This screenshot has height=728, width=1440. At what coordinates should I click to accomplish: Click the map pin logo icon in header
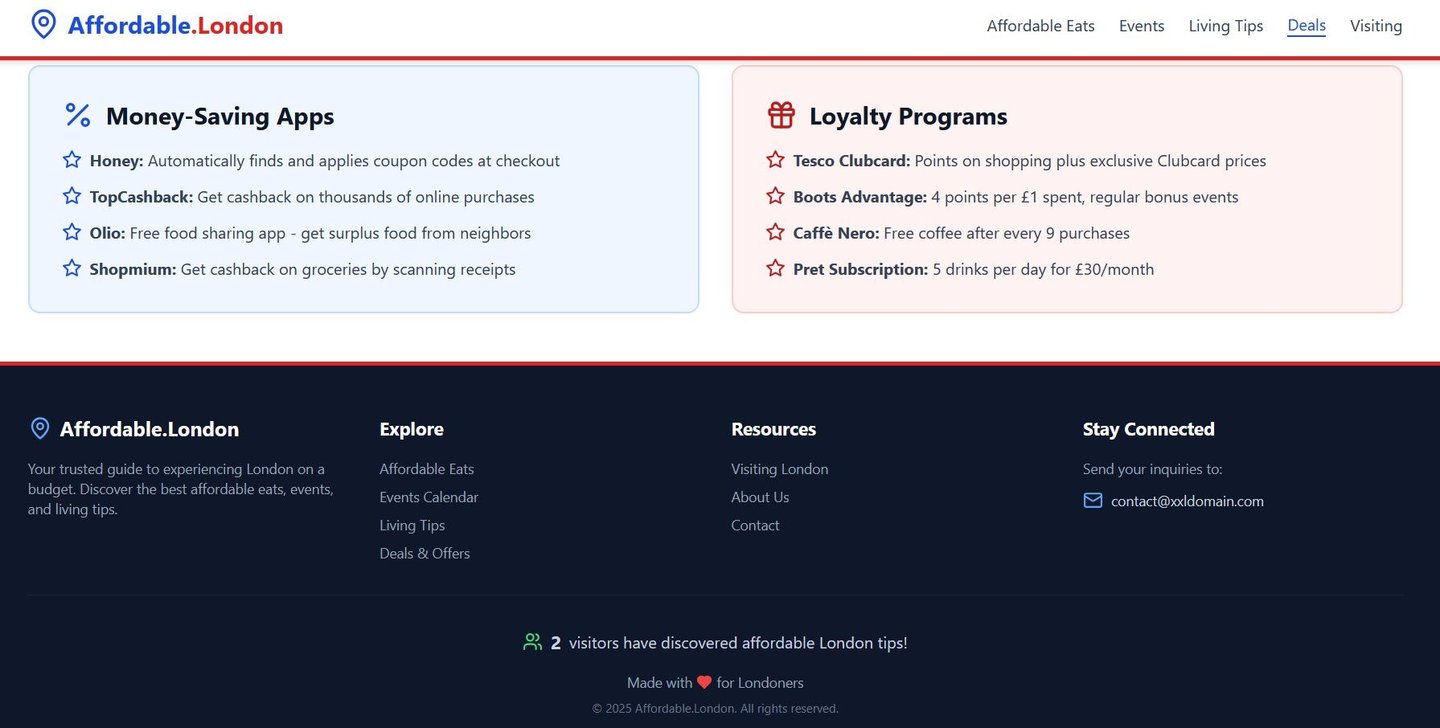(x=43, y=25)
